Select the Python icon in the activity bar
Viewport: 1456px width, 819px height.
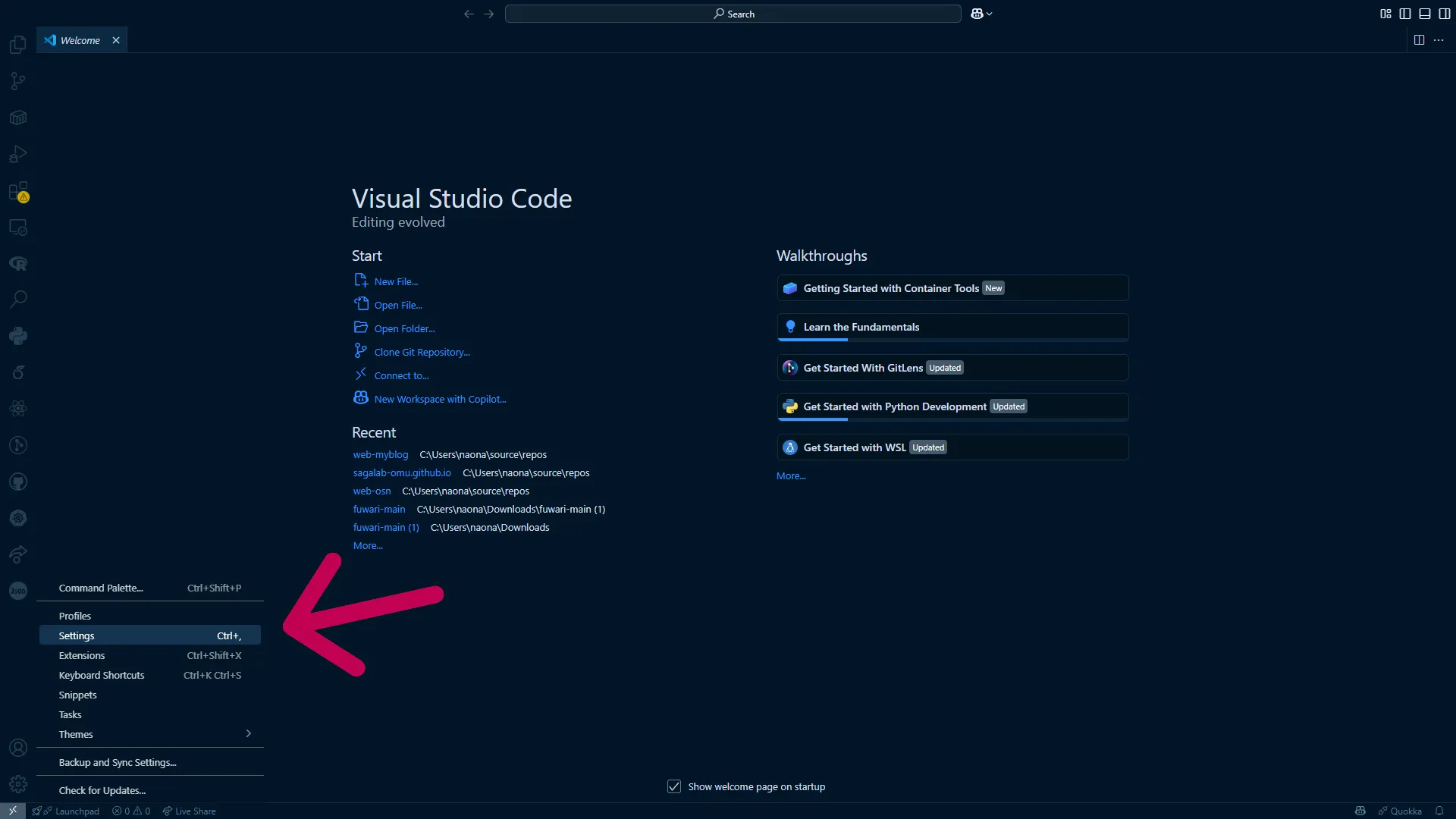tap(17, 336)
